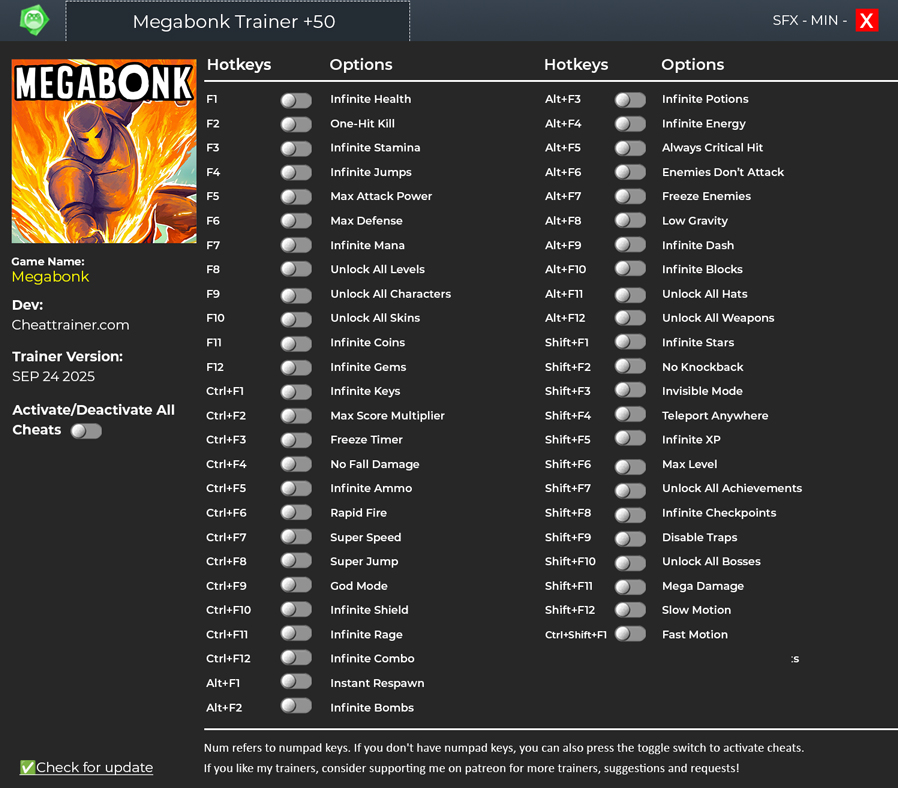Viewport: 898px width, 788px height.
Task: Enable Teleport Anywhere switch
Action: coord(630,416)
